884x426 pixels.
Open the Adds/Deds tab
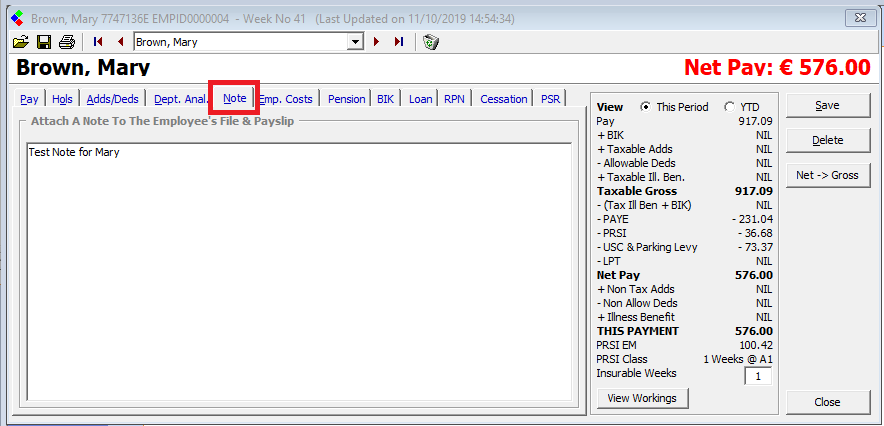pyautogui.click(x=112, y=99)
